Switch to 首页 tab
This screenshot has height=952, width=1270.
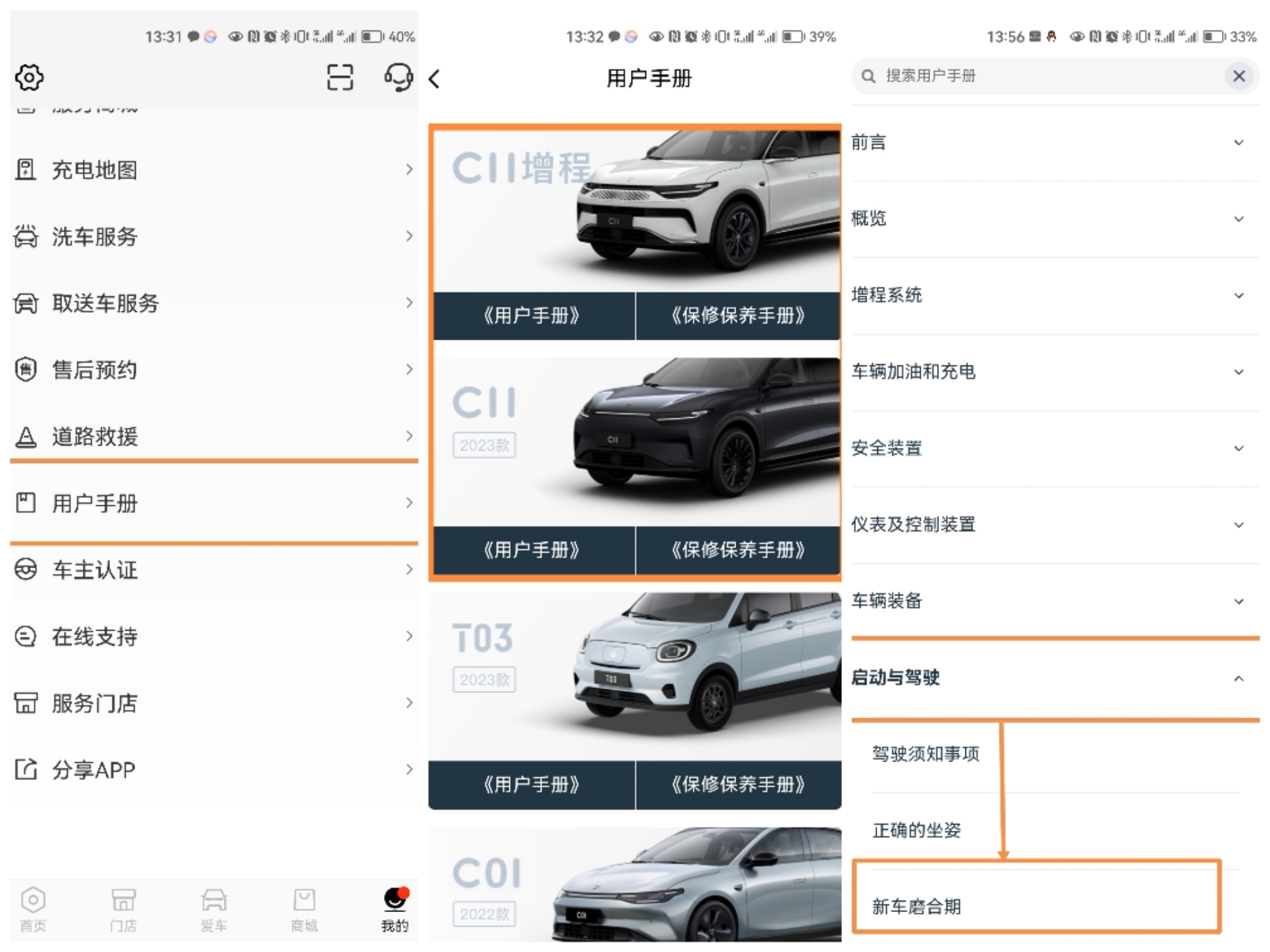point(33,910)
